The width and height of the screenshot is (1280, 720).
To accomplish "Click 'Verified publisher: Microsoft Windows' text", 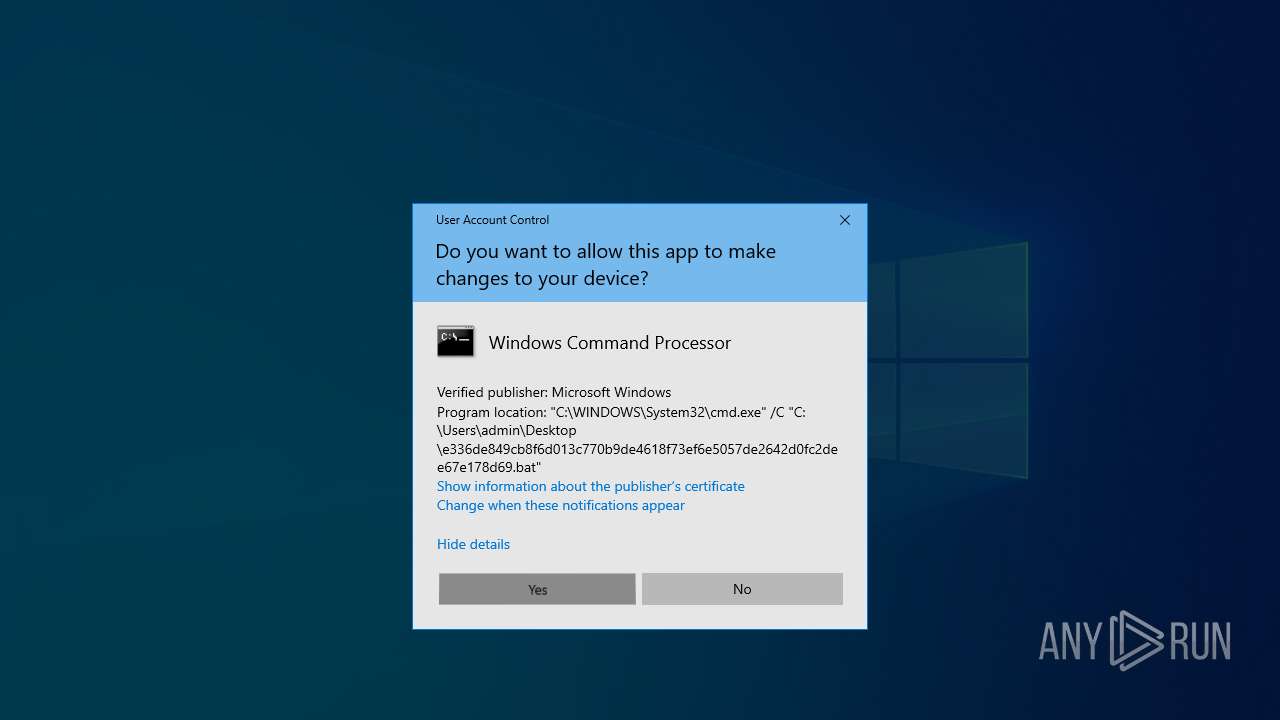I will [554, 392].
